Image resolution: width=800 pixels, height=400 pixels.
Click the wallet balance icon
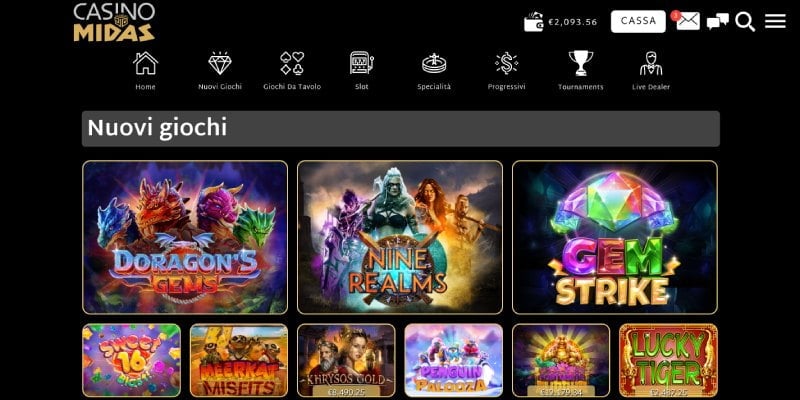[534, 22]
